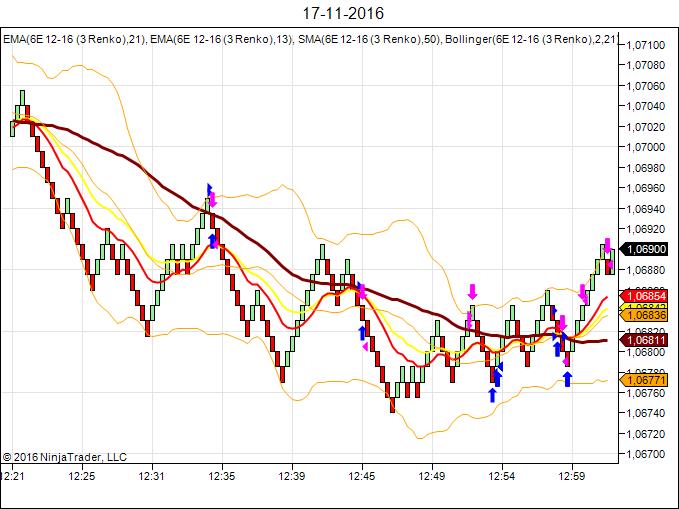The width and height of the screenshot is (679, 509).
Task: Click the black 1,06900 current price marker
Action: (644, 249)
